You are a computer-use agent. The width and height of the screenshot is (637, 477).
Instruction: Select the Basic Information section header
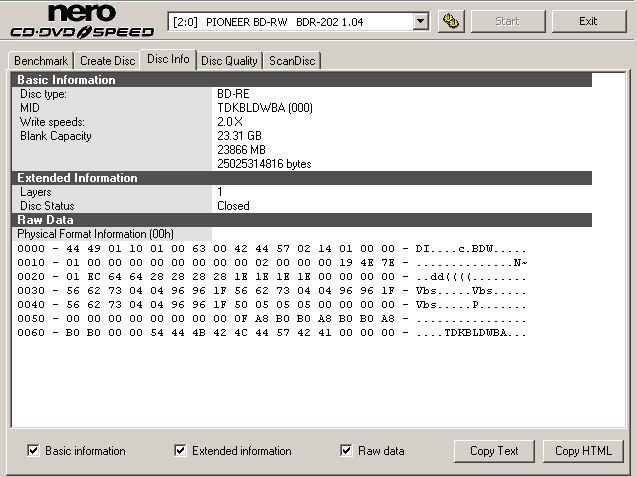(301, 80)
